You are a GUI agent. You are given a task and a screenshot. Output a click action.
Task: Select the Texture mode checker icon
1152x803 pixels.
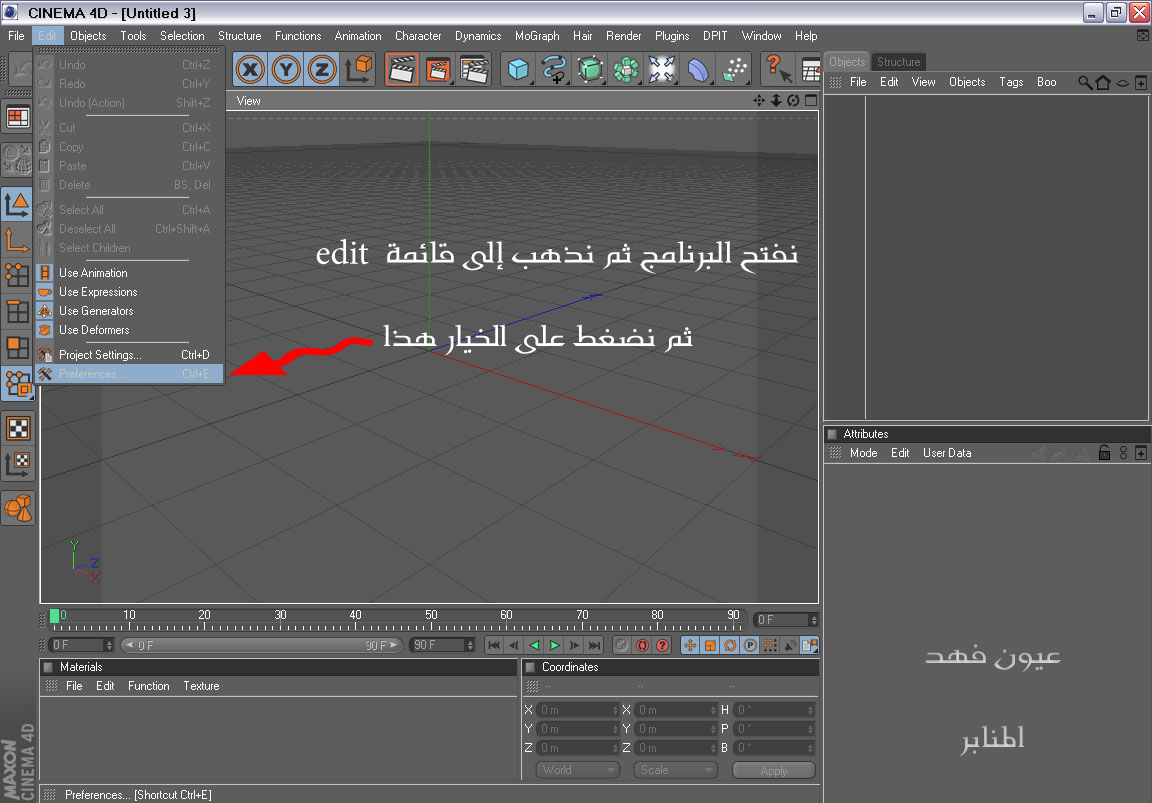coord(18,428)
